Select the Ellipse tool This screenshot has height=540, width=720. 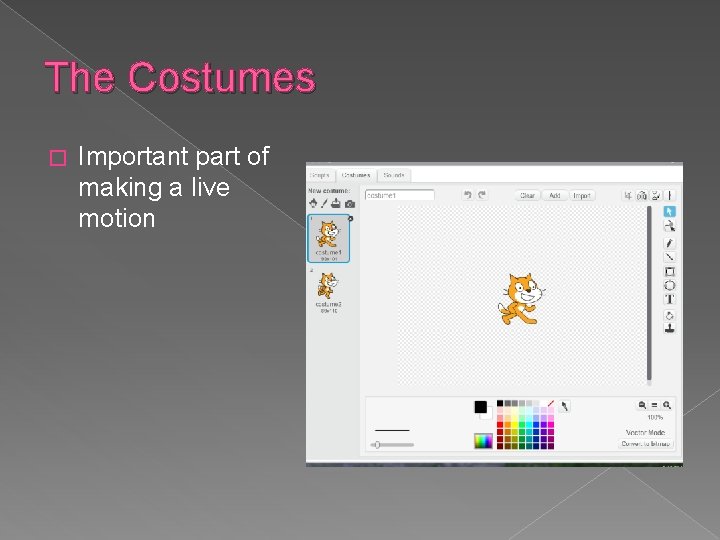coord(669,285)
